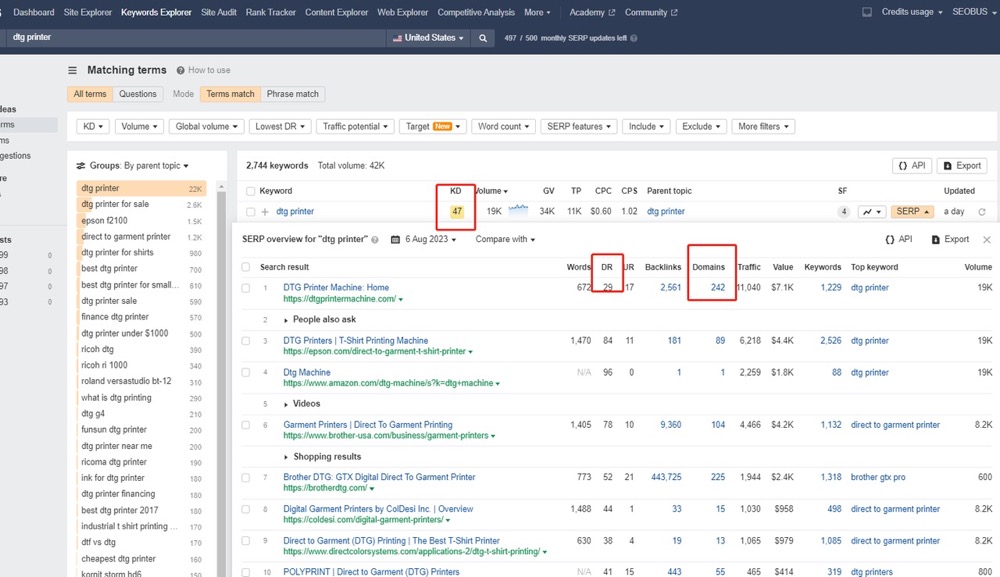Expand the Shopping results row
Image resolution: width=1000 pixels, height=577 pixels.
click(x=322, y=457)
